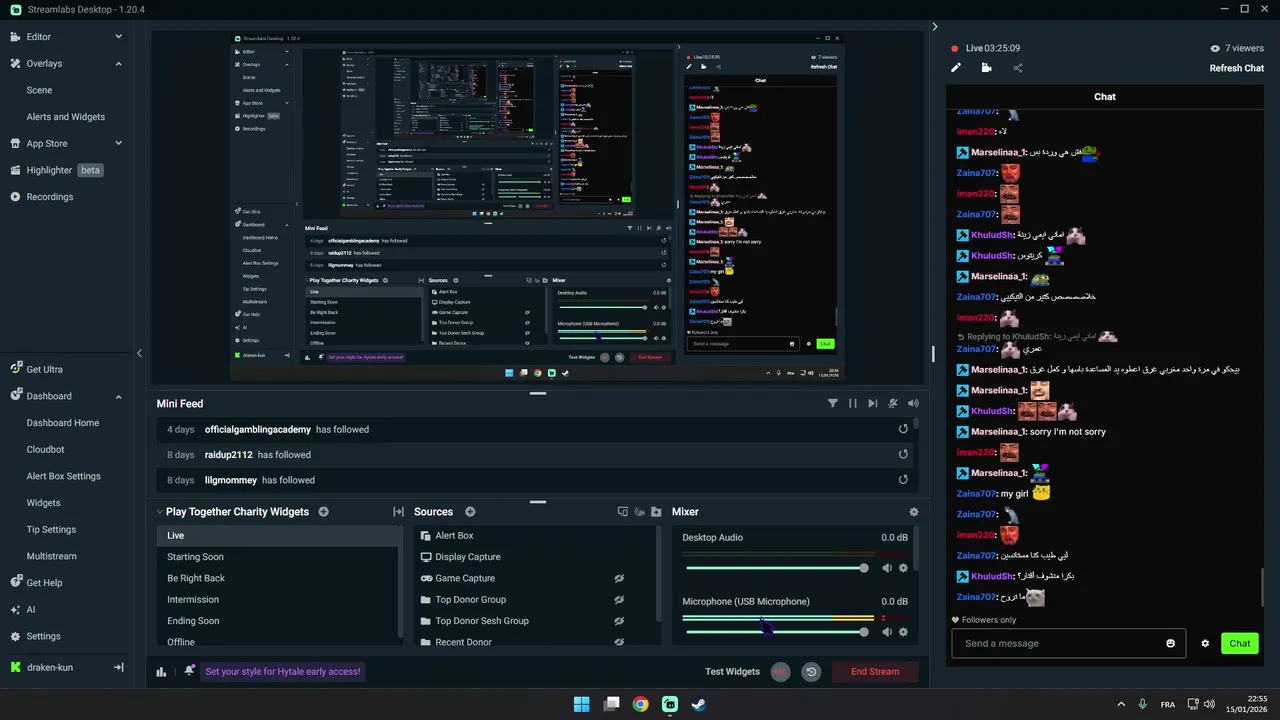
Task: Replay officialgamblingacademy follow alert
Action: (903, 429)
